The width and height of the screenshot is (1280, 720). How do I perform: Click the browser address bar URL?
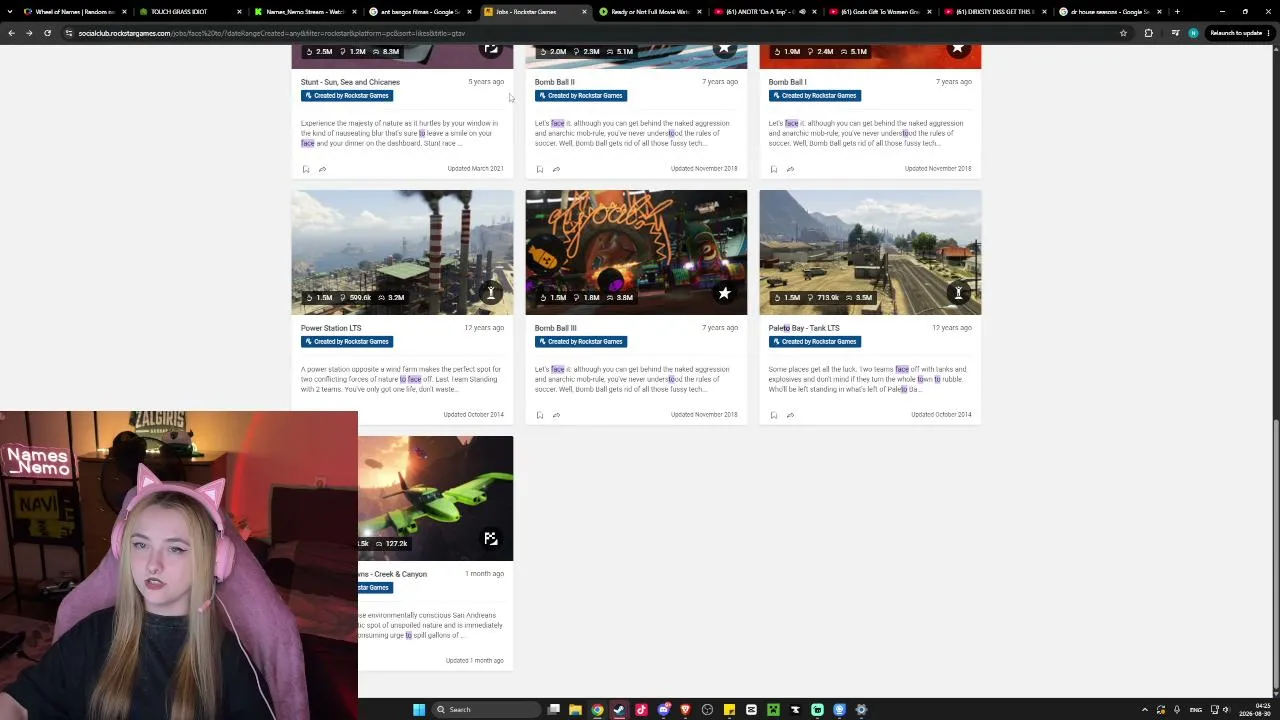pyautogui.click(x=272, y=33)
